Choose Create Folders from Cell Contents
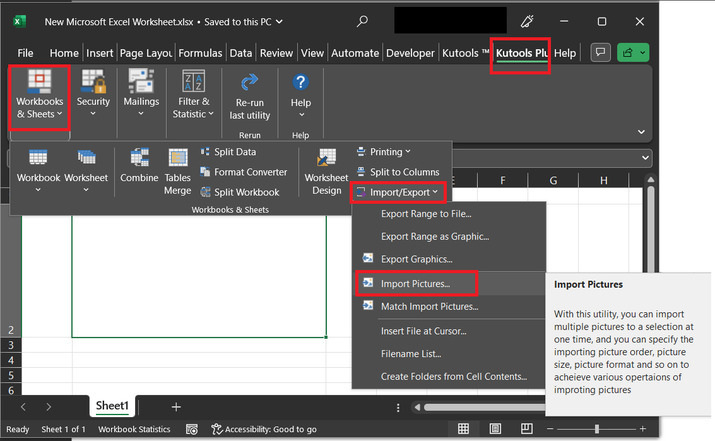 pos(449,377)
